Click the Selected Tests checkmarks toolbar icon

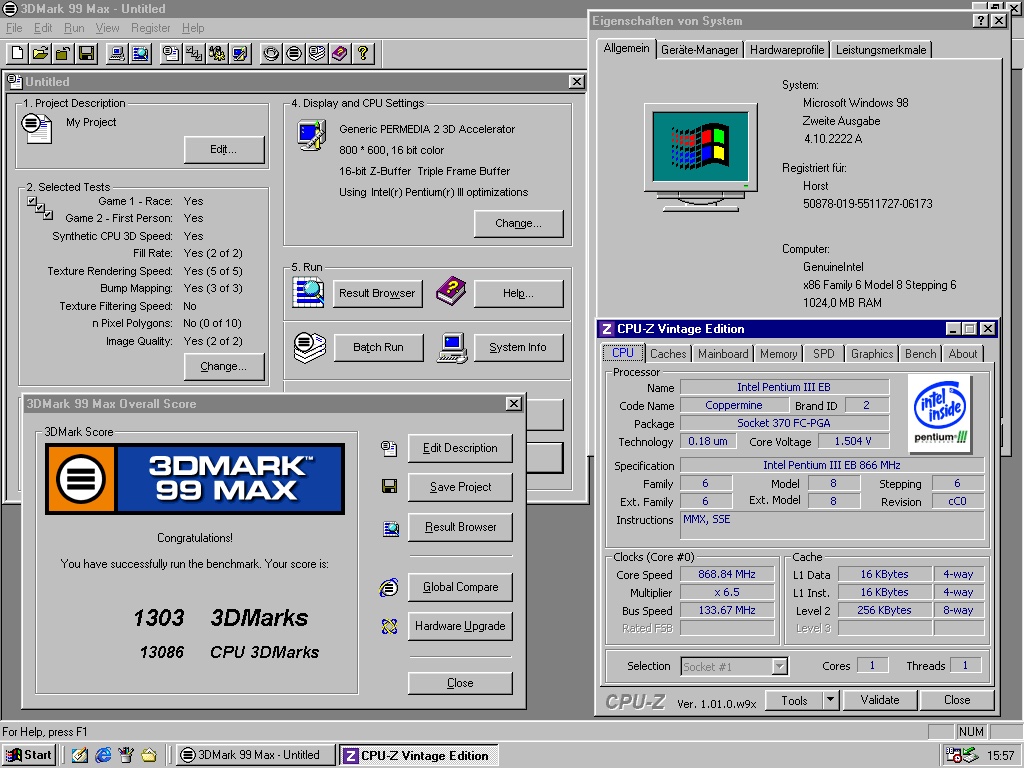[194, 54]
